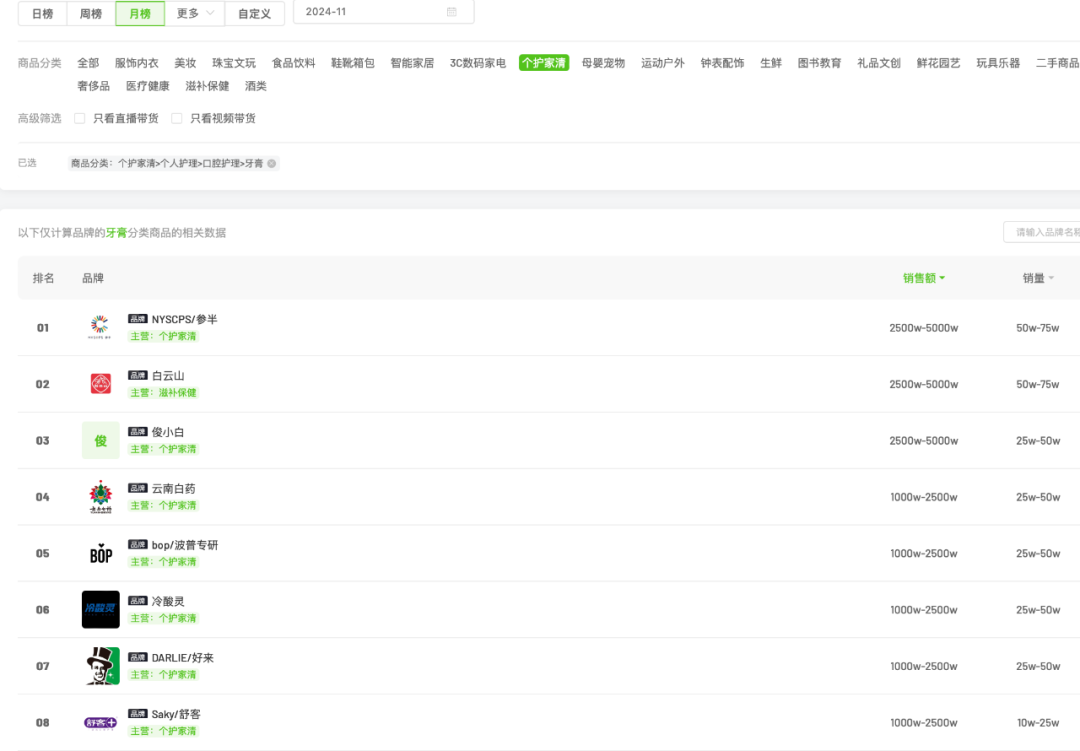Select 玩具乐器 category

tap(998, 63)
